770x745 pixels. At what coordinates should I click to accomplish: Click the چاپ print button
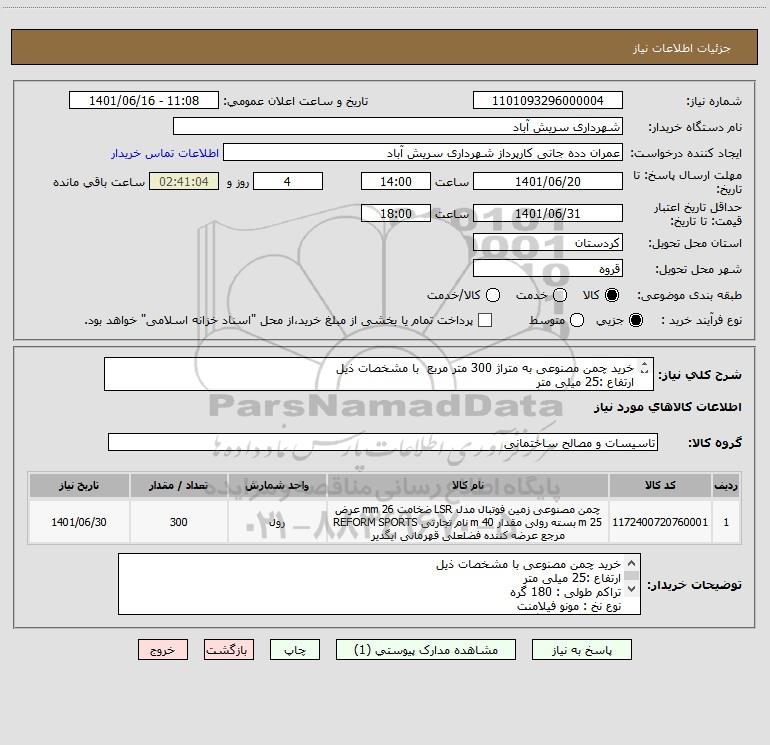[x=295, y=650]
